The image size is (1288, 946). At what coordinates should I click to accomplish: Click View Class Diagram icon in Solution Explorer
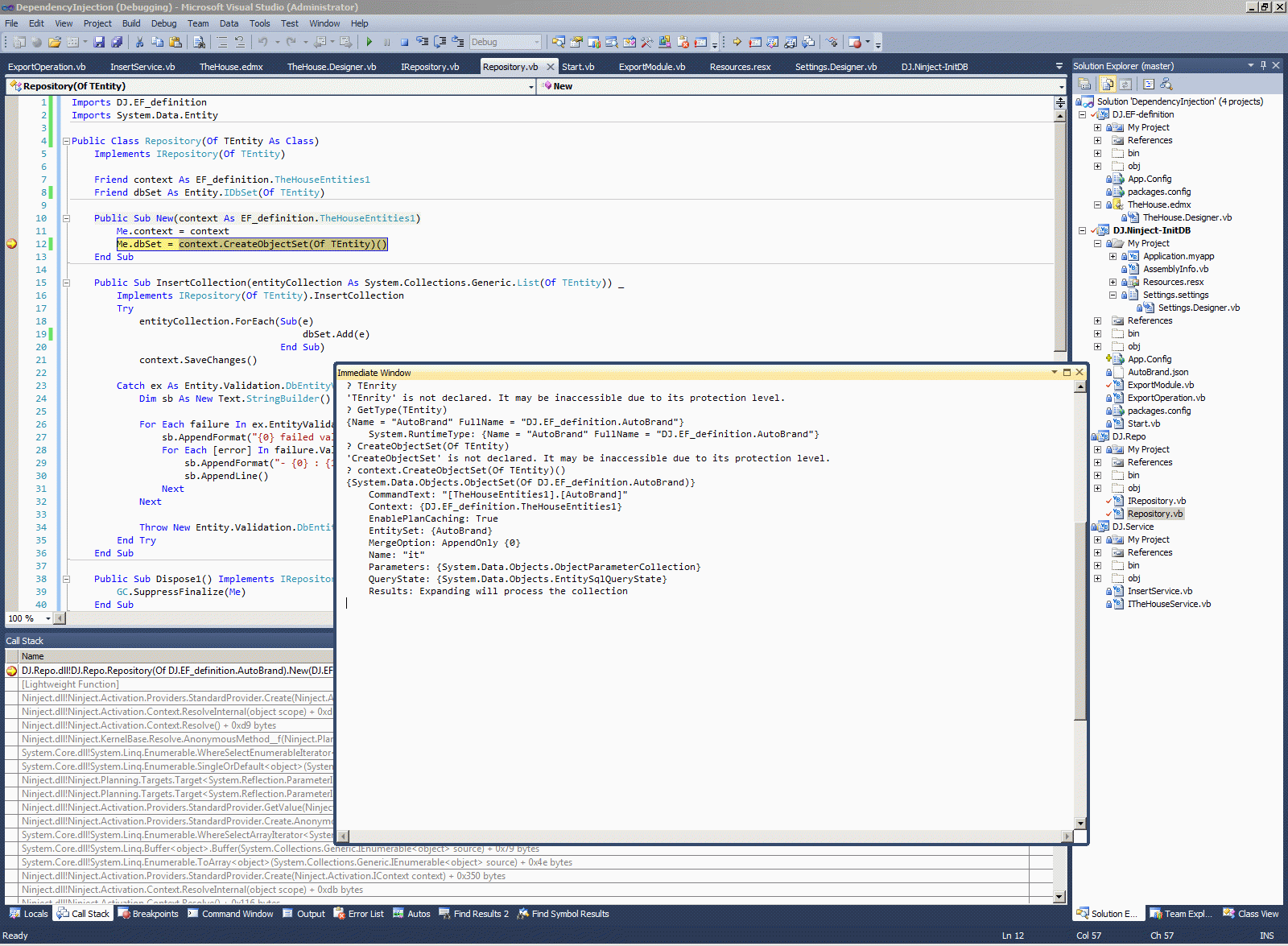tap(1166, 84)
